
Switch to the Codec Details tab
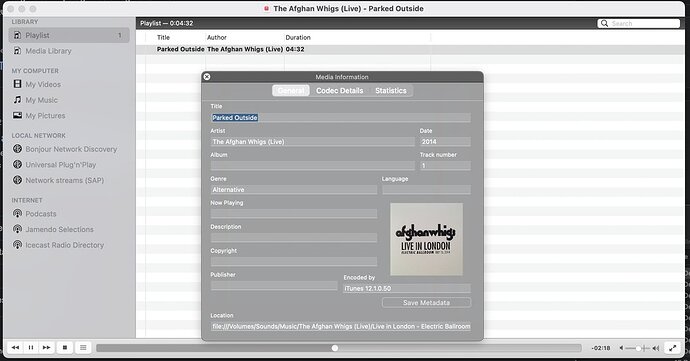click(x=339, y=90)
